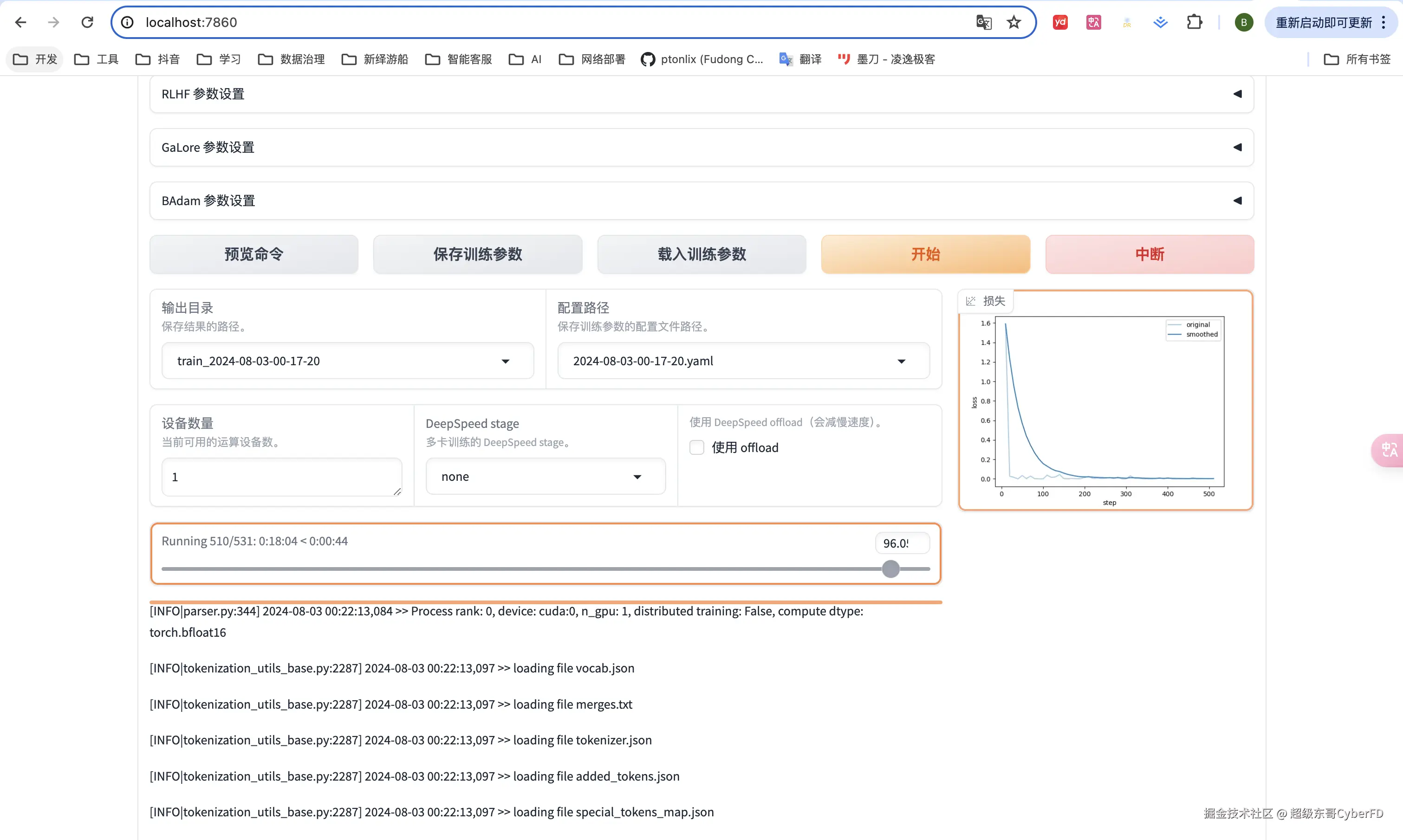Bookmark this page with the star icon
The height and width of the screenshot is (840, 1403).
pos(1013,22)
